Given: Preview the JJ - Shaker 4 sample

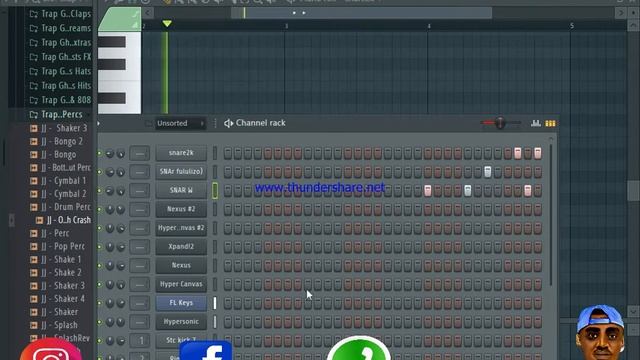Looking at the screenshot, I should point(63,298).
